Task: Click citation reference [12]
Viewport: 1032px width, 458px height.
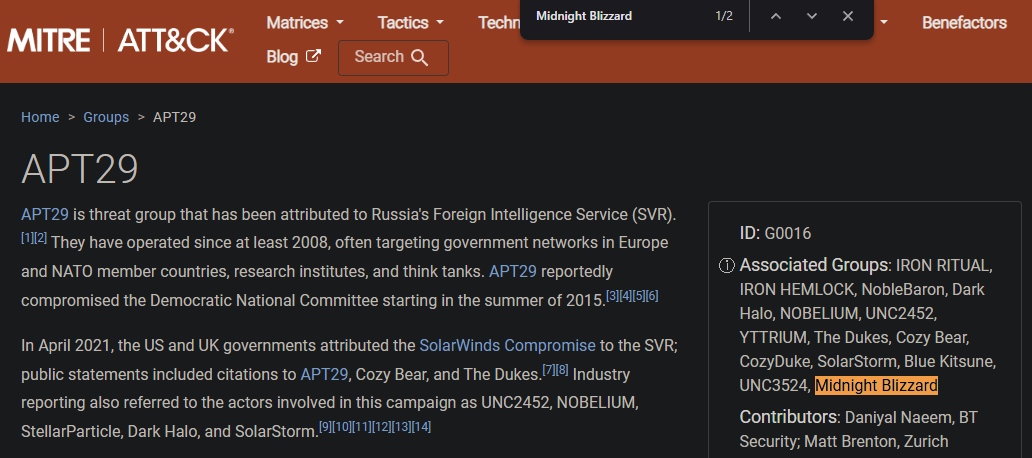Action: (381, 426)
